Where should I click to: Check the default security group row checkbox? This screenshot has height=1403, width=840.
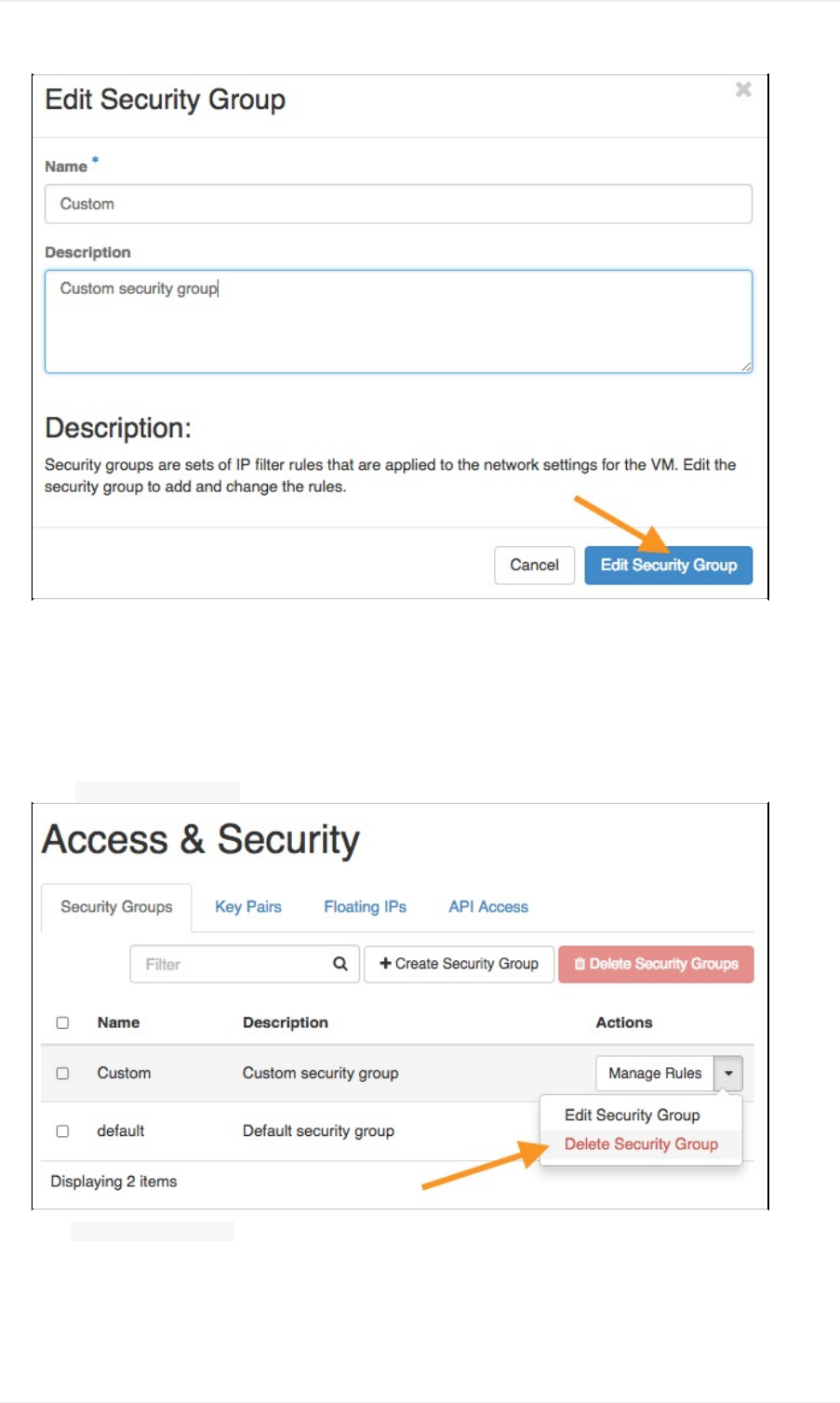62,1131
